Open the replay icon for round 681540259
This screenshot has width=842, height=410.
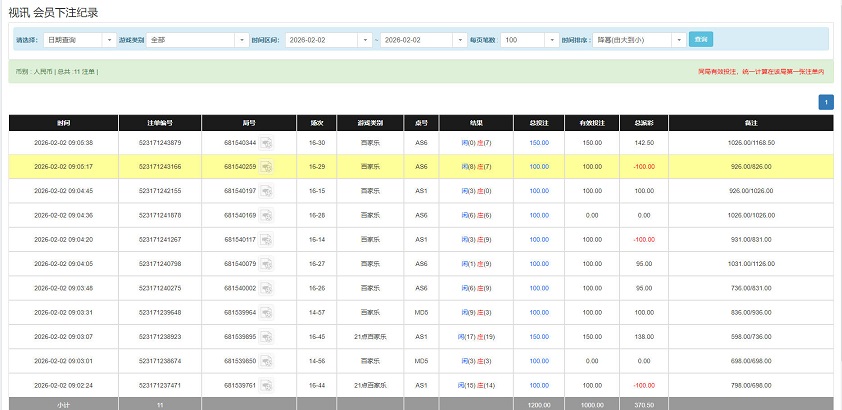coord(267,167)
